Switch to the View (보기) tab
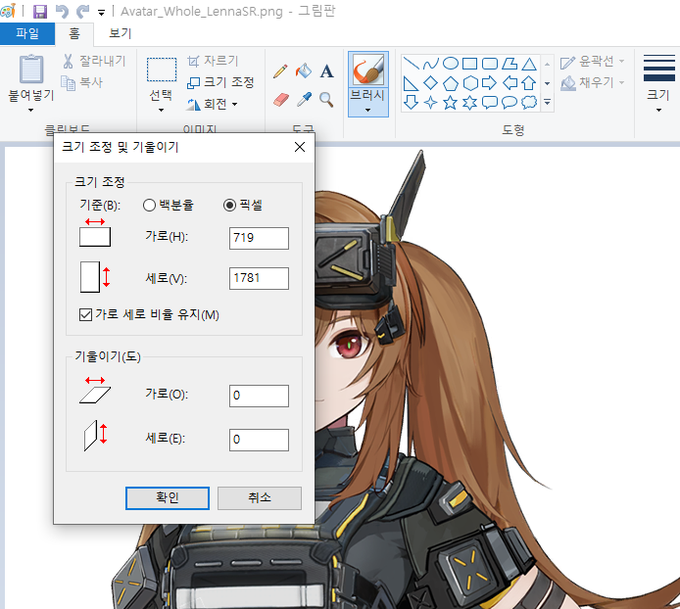The height and width of the screenshot is (609, 680). tap(120, 33)
